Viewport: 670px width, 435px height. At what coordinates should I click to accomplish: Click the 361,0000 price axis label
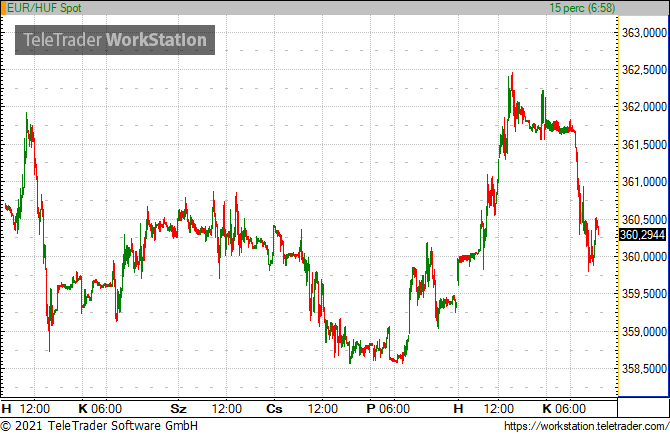click(644, 182)
